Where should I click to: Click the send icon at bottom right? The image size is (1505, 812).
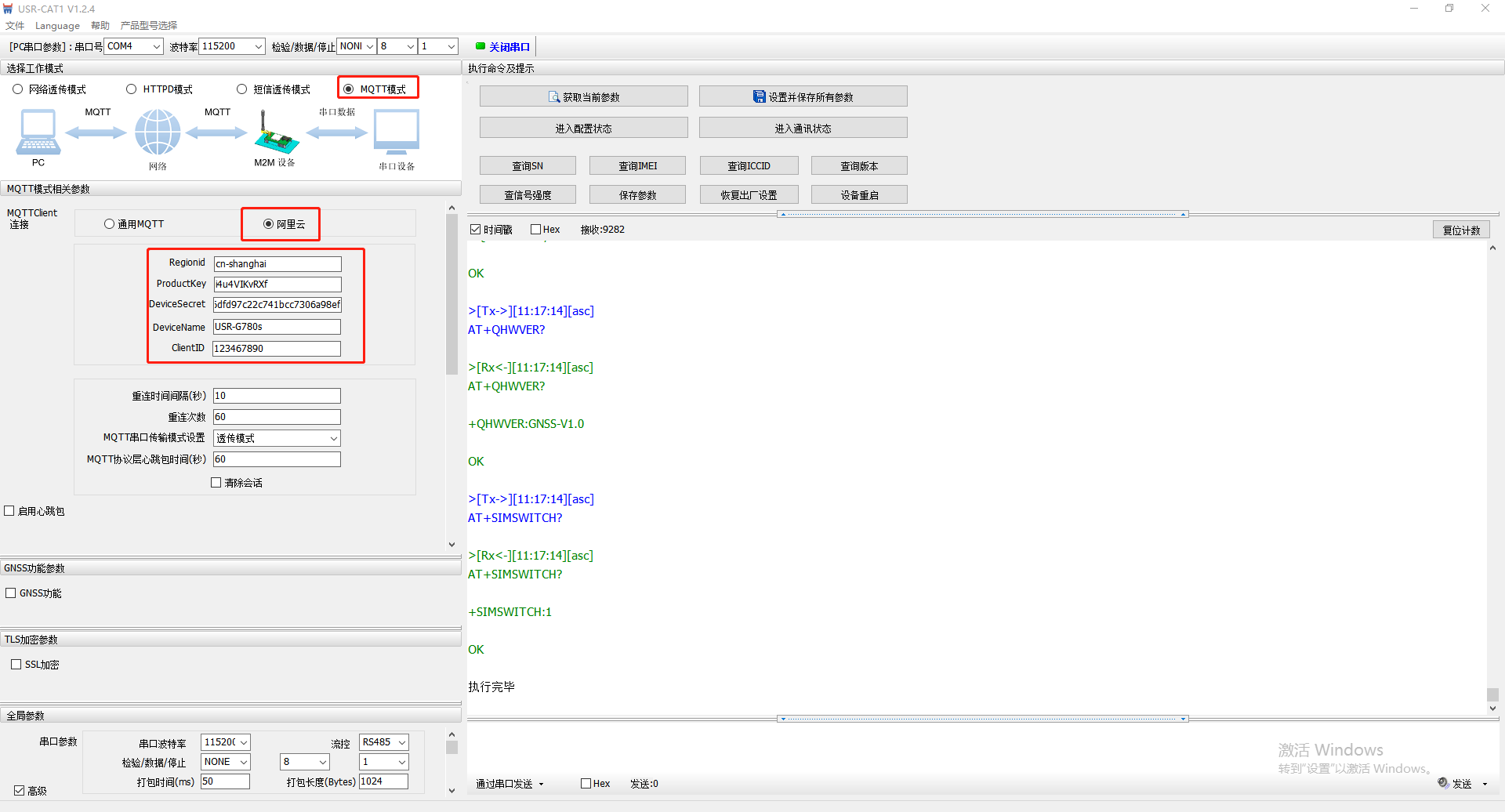pos(1443,783)
